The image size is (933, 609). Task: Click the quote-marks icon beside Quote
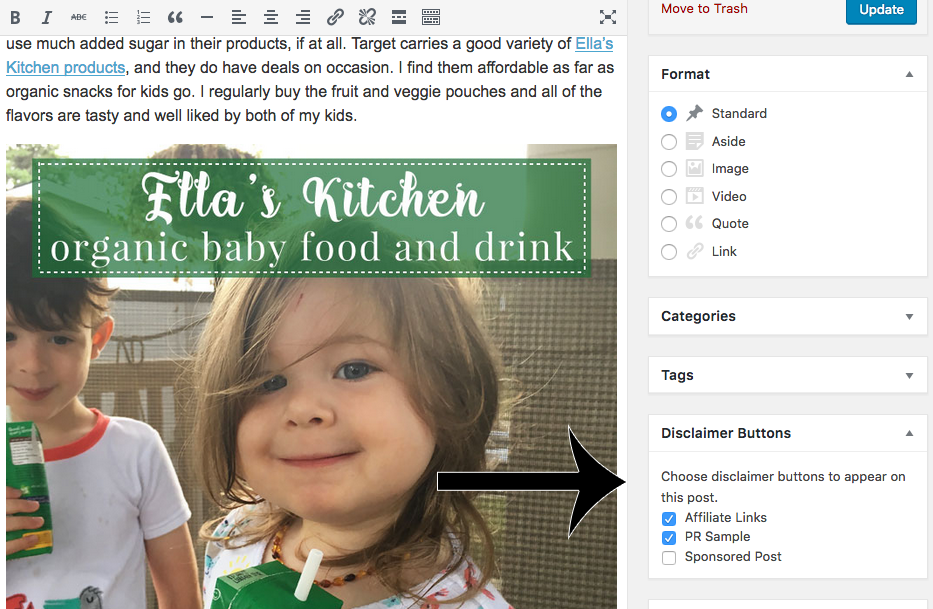(694, 223)
